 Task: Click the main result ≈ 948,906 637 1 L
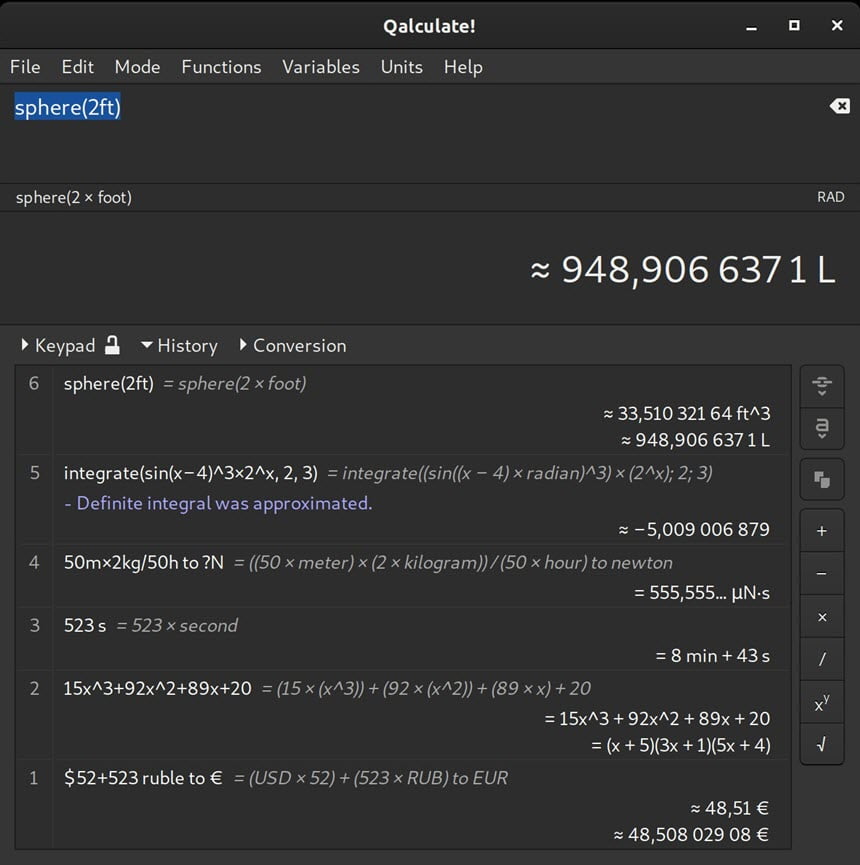(x=683, y=270)
